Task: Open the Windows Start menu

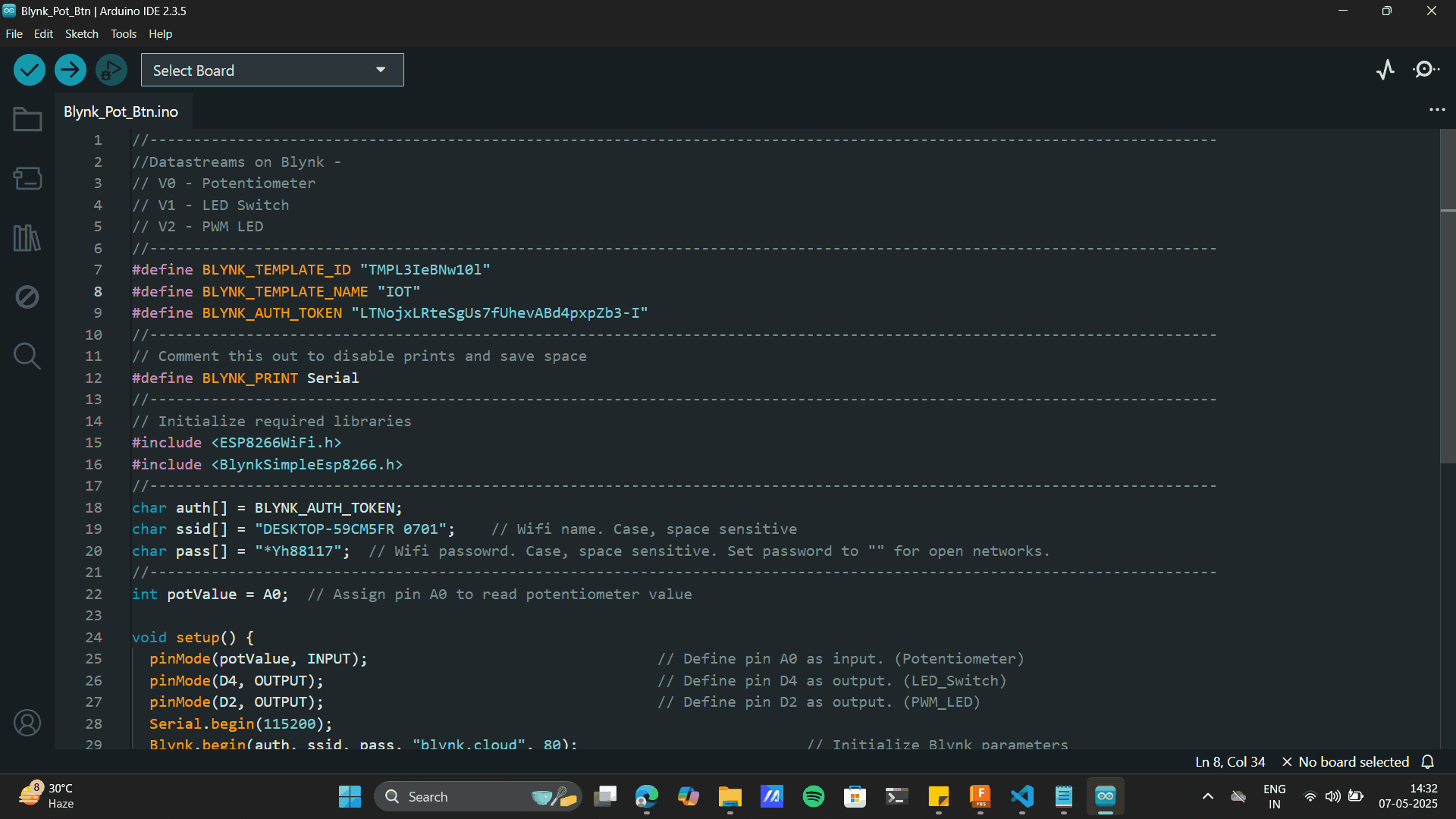Action: point(350,796)
